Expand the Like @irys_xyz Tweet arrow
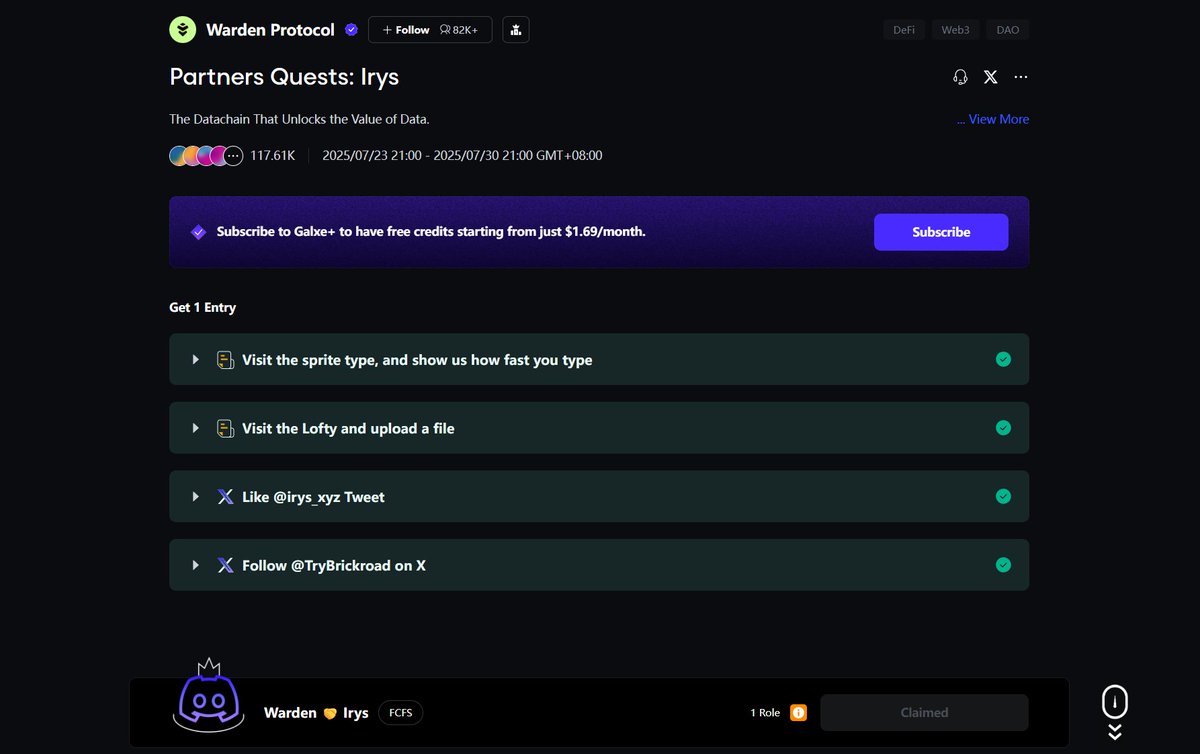Image resolution: width=1200 pixels, height=754 pixels. 196,497
